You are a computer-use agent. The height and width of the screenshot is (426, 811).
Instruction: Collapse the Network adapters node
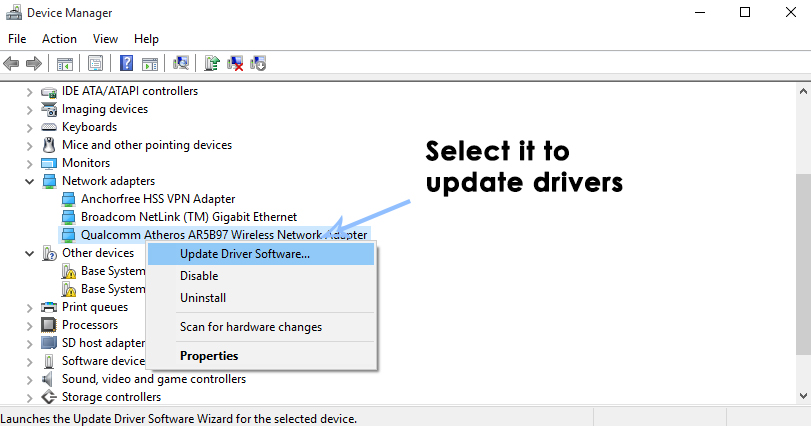[29, 181]
